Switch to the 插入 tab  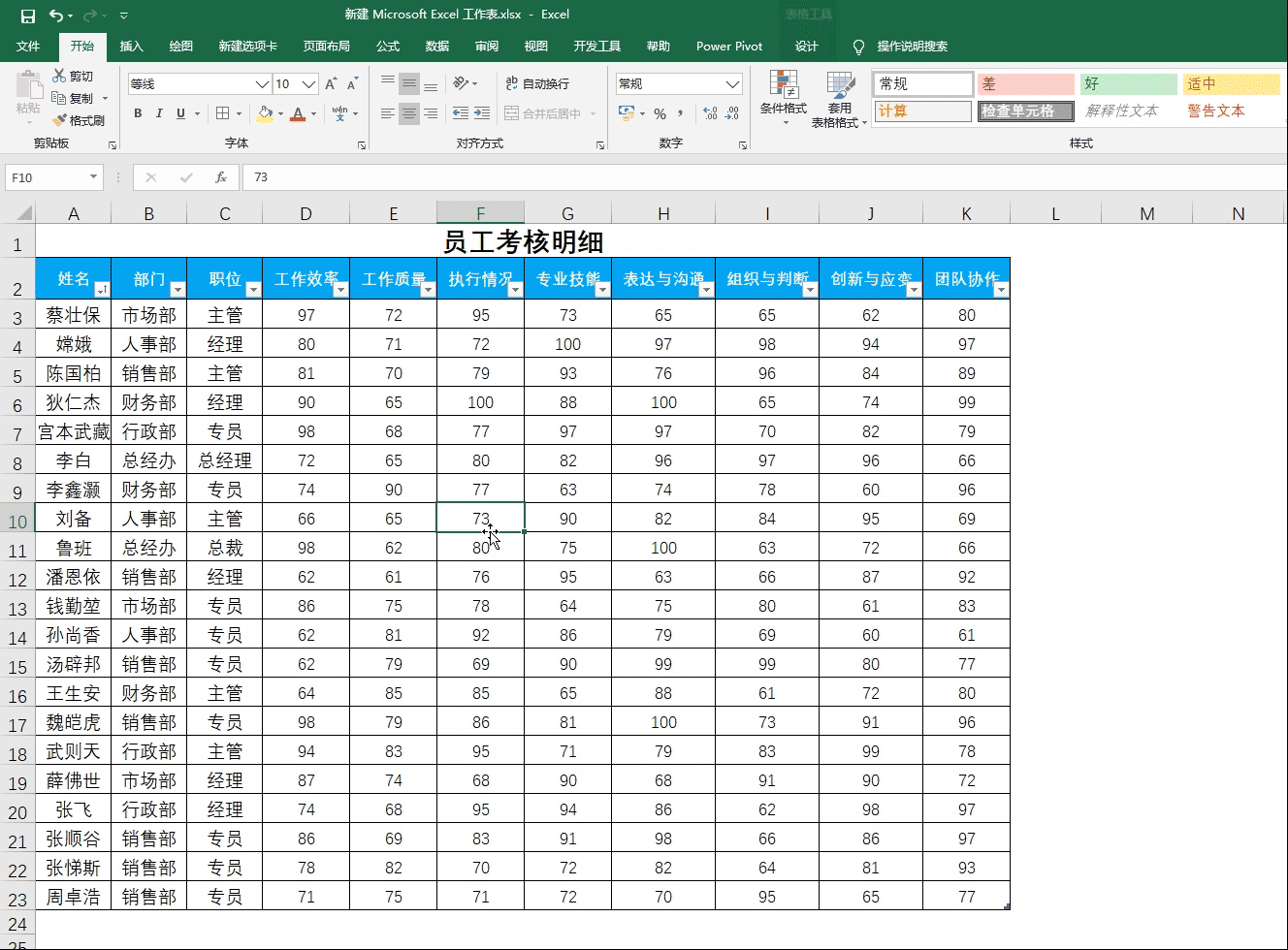[x=131, y=46]
